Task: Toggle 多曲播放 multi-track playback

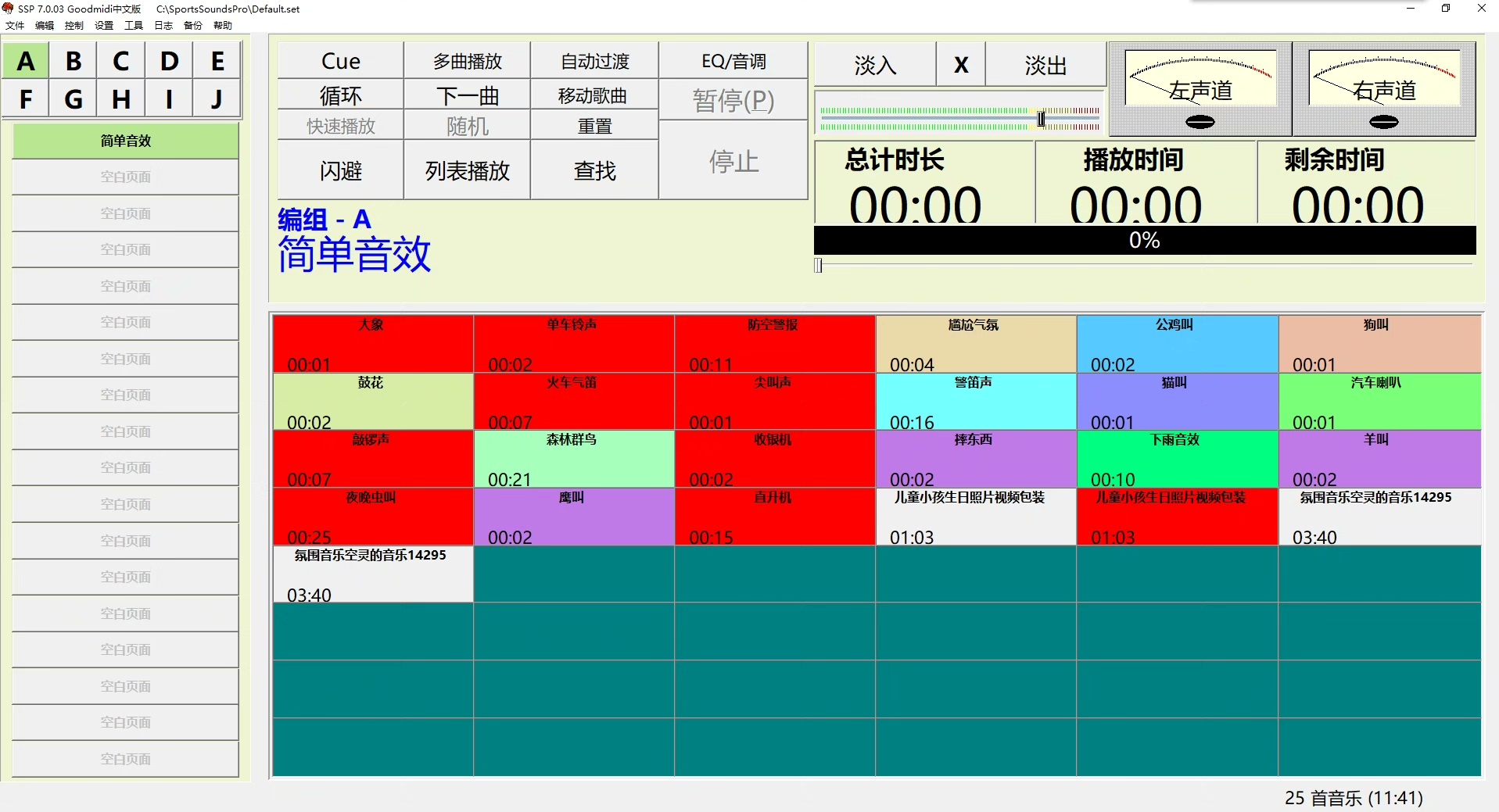Action: (468, 61)
